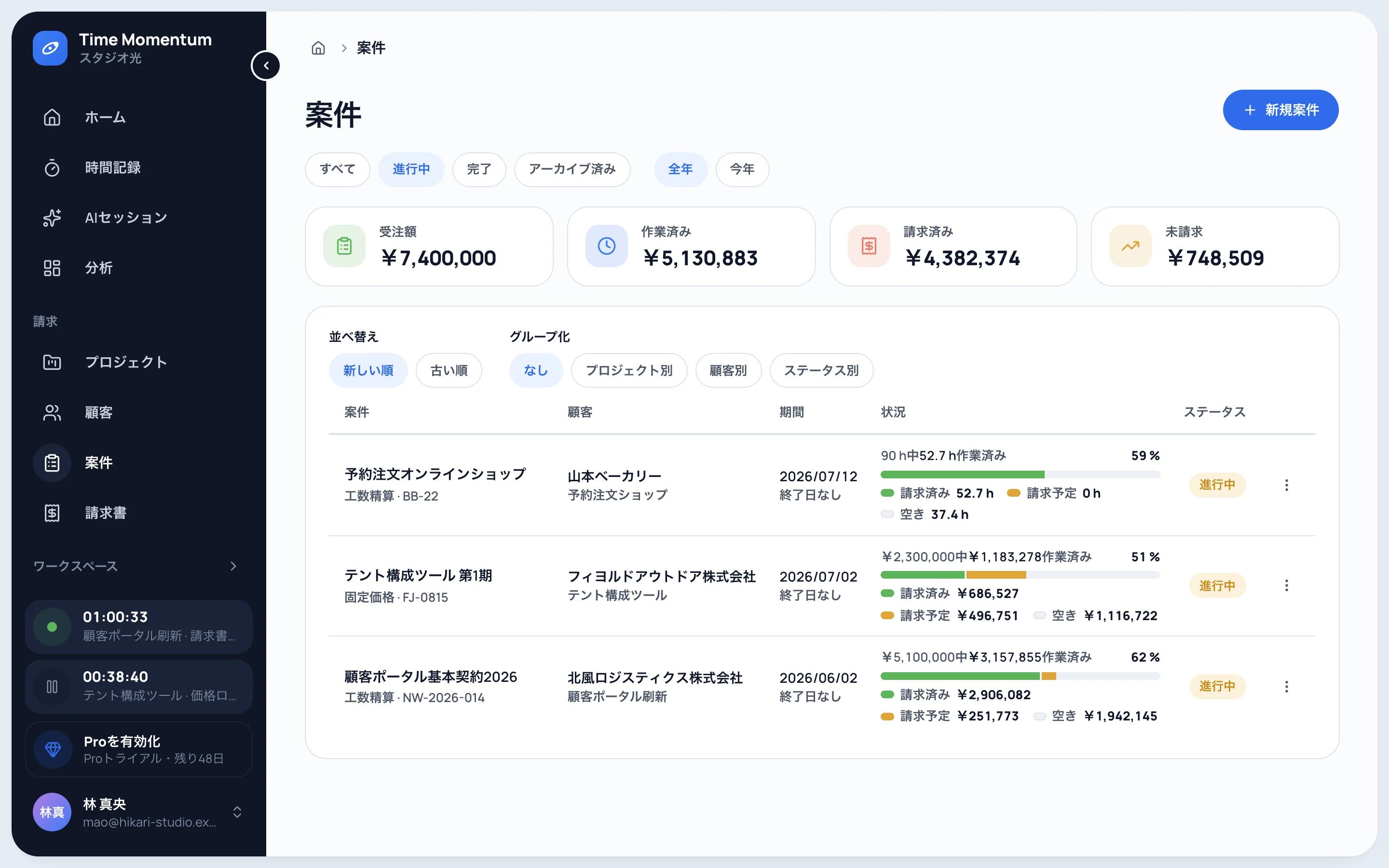
Task: Collapse the sidebar with the arrow button
Action: [x=266, y=66]
